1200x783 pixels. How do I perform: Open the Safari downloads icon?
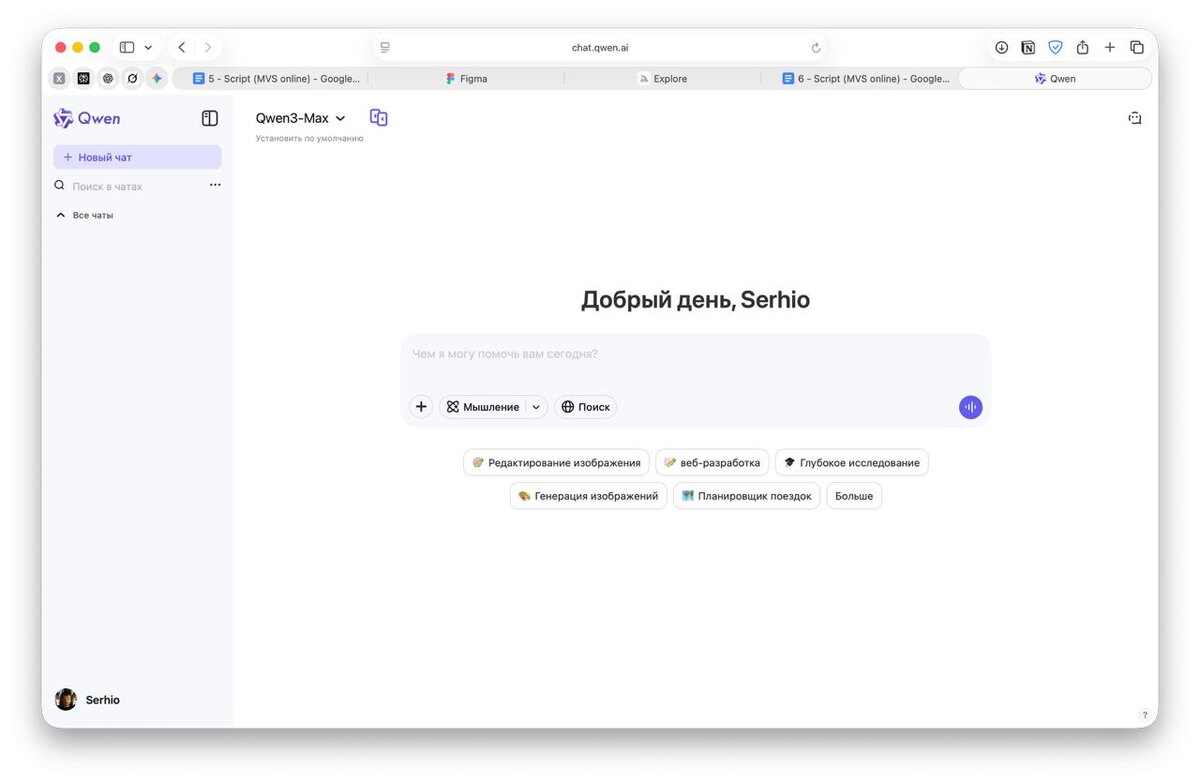coord(1001,47)
